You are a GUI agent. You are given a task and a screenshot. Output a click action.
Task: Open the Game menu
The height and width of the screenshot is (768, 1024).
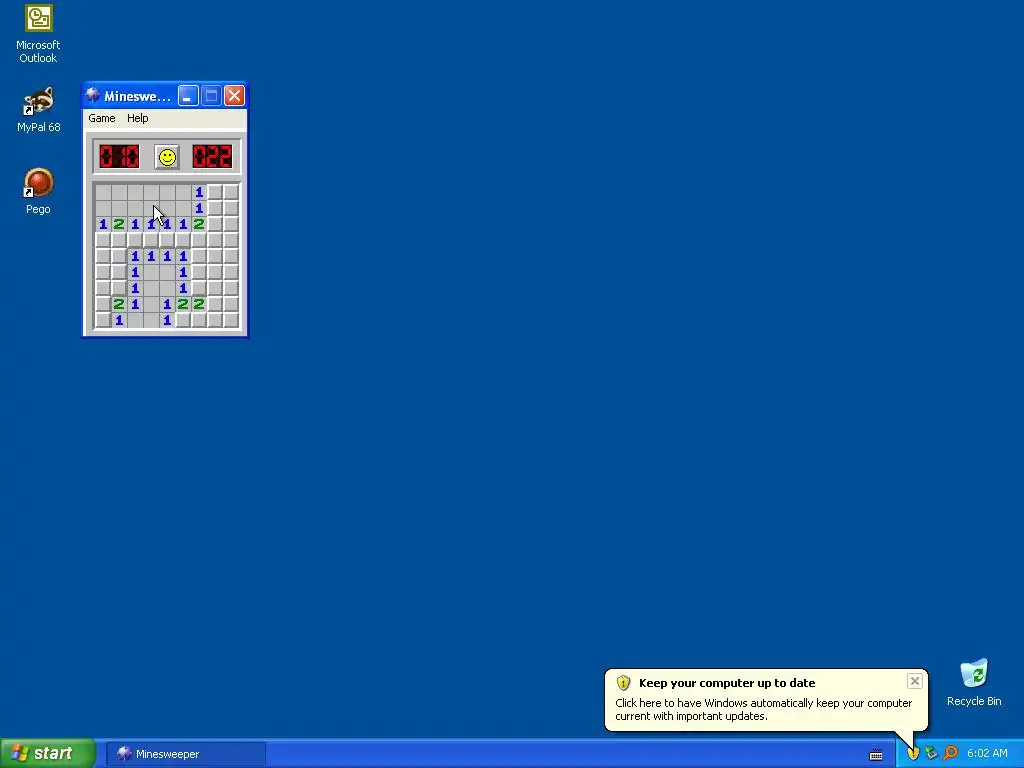(x=102, y=118)
